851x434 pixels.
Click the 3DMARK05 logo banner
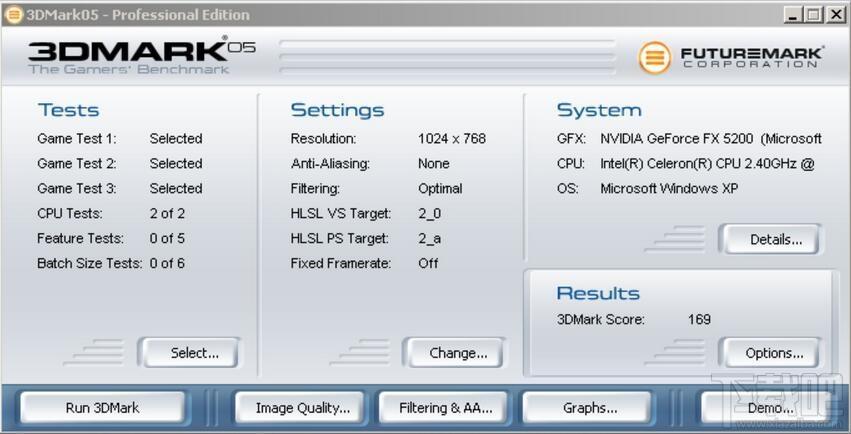click(142, 55)
